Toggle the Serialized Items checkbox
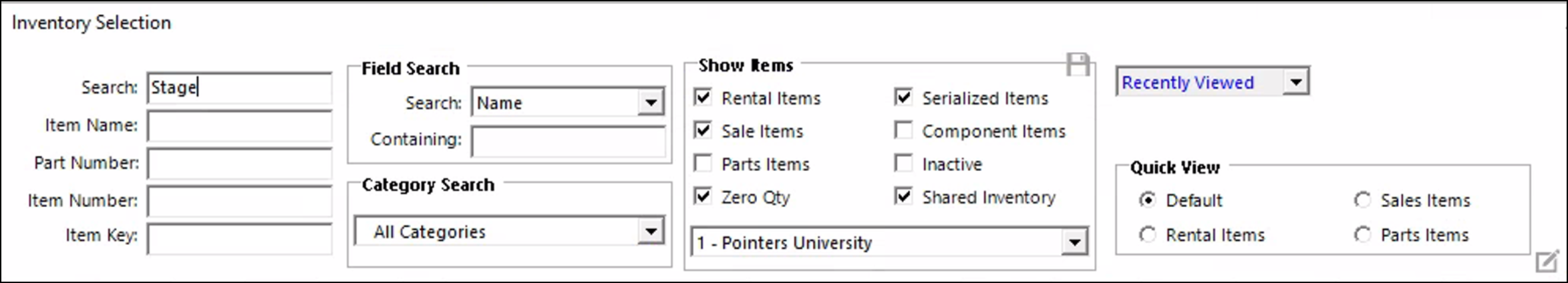1568x283 pixels. (x=903, y=97)
